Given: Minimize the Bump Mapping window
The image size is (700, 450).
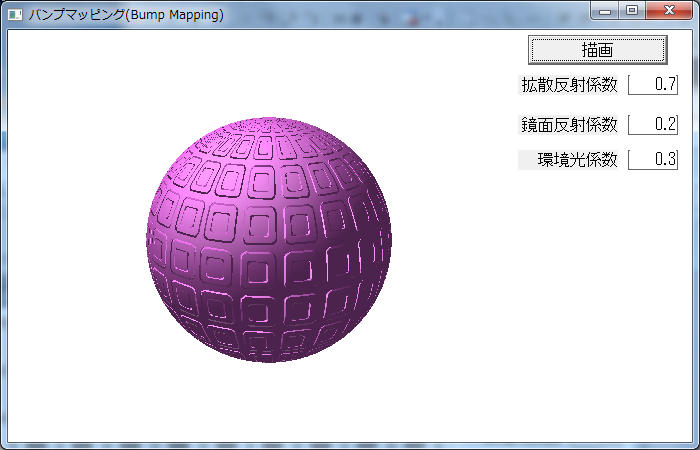Looking at the screenshot, I should tap(605, 11).
